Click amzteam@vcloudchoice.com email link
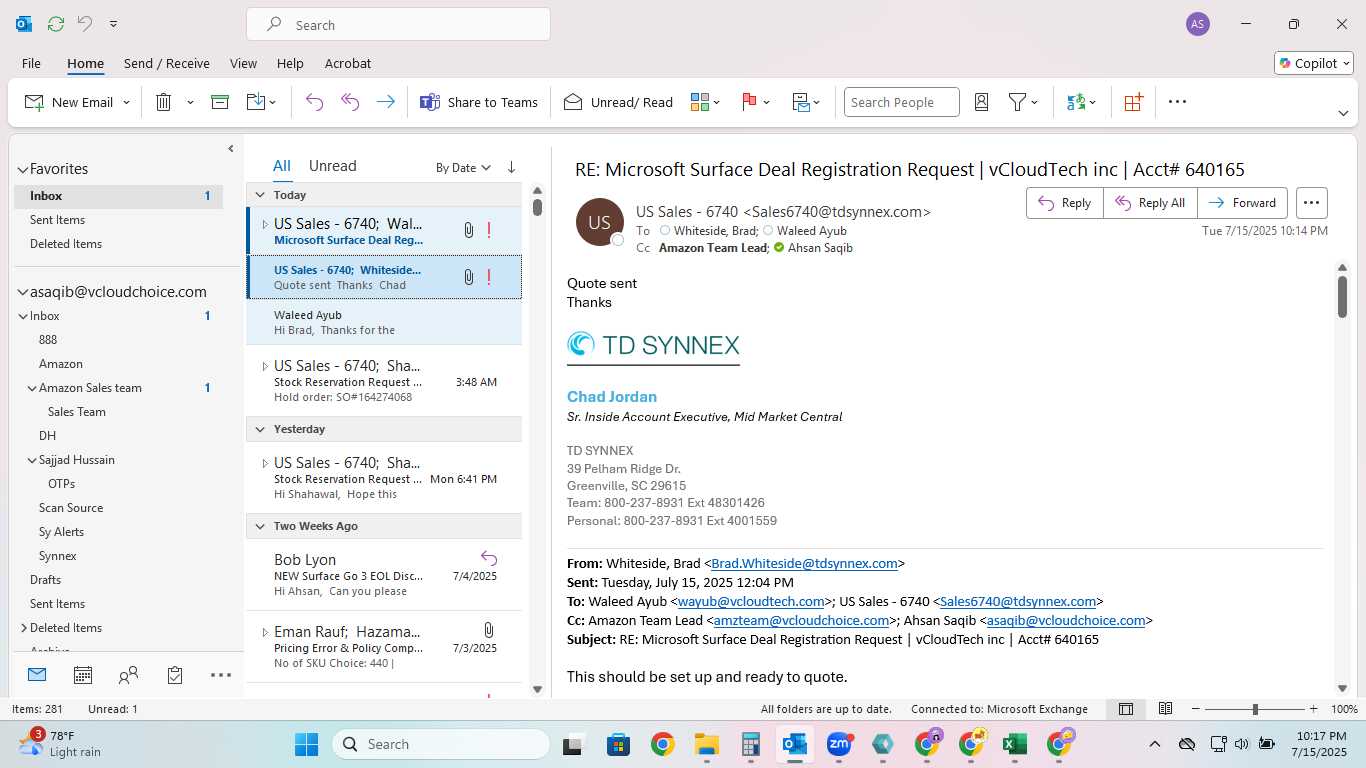 coord(801,620)
